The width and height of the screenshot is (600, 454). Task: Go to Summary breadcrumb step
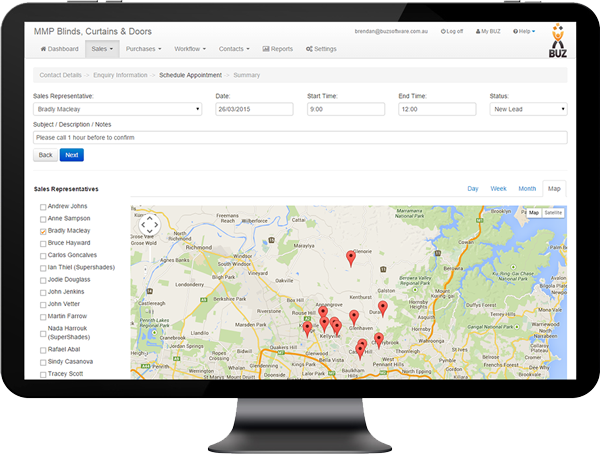click(246, 75)
